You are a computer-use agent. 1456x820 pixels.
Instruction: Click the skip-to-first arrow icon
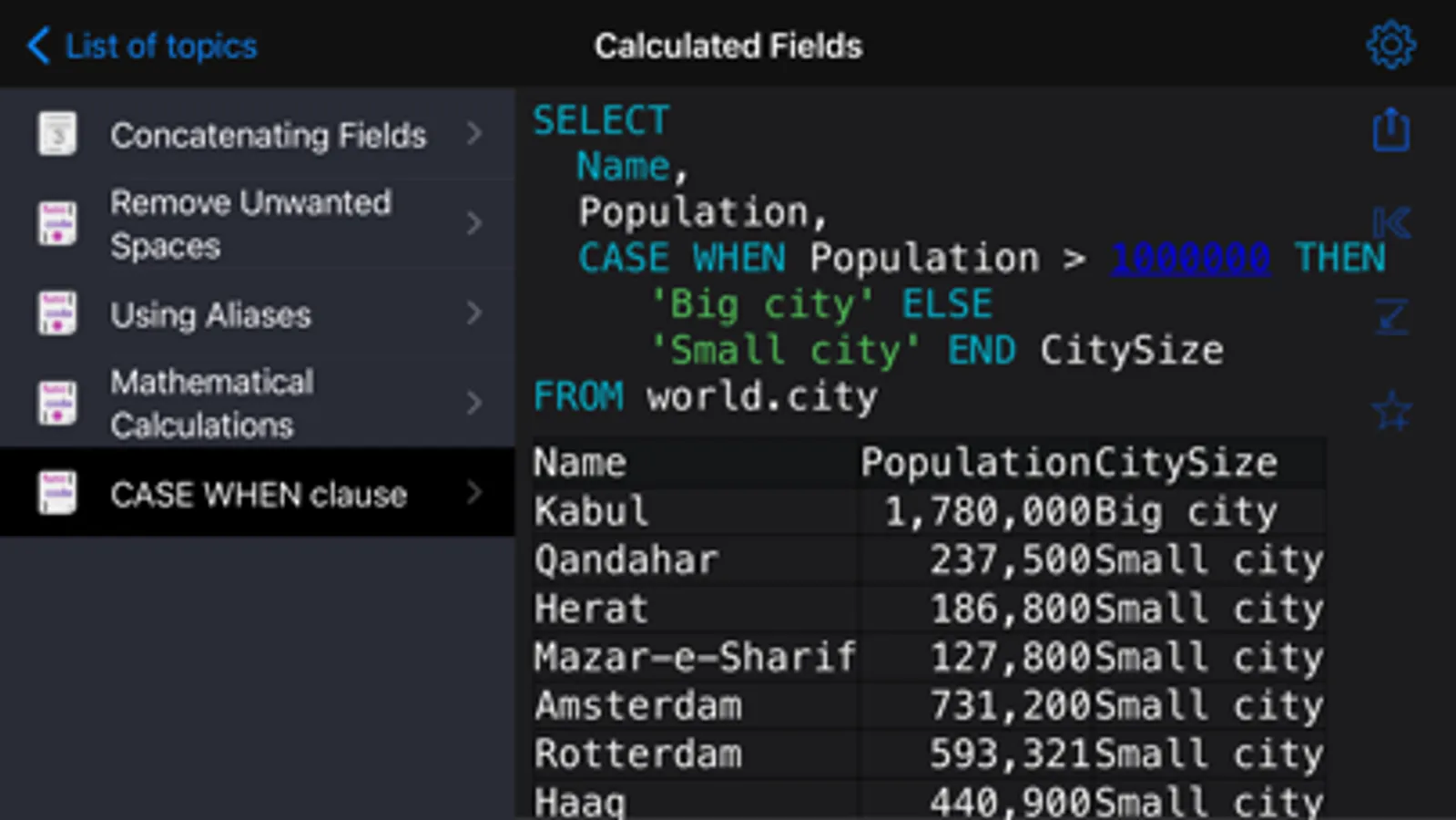pyautogui.click(x=1390, y=223)
